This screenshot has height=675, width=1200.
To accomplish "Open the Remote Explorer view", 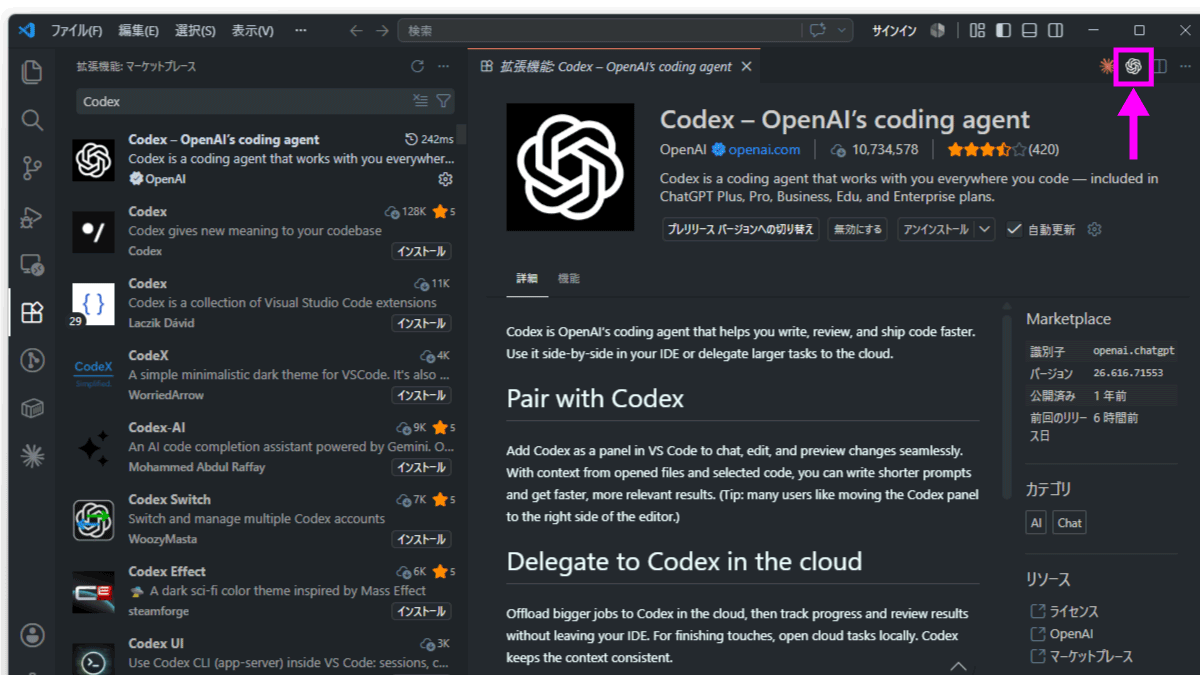I will tap(32, 265).
